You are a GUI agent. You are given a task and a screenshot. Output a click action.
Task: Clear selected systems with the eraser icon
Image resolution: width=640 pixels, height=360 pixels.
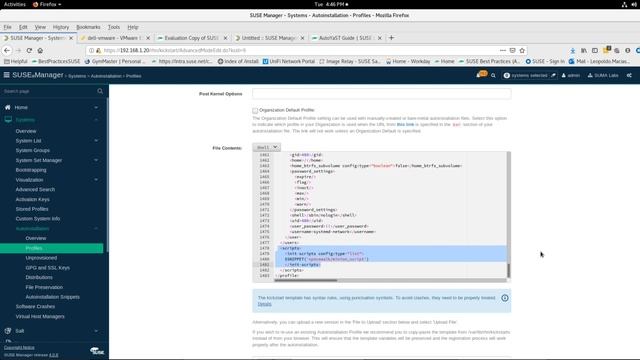point(553,76)
